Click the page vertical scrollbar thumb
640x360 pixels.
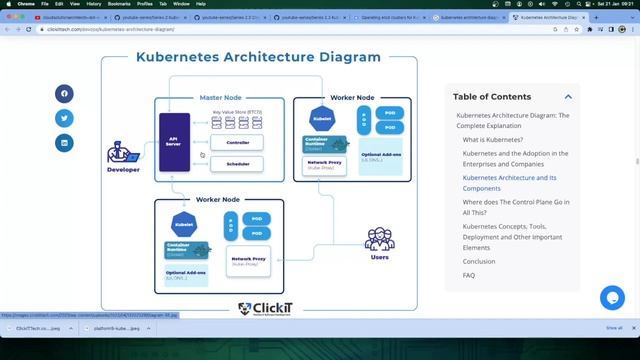click(x=638, y=161)
